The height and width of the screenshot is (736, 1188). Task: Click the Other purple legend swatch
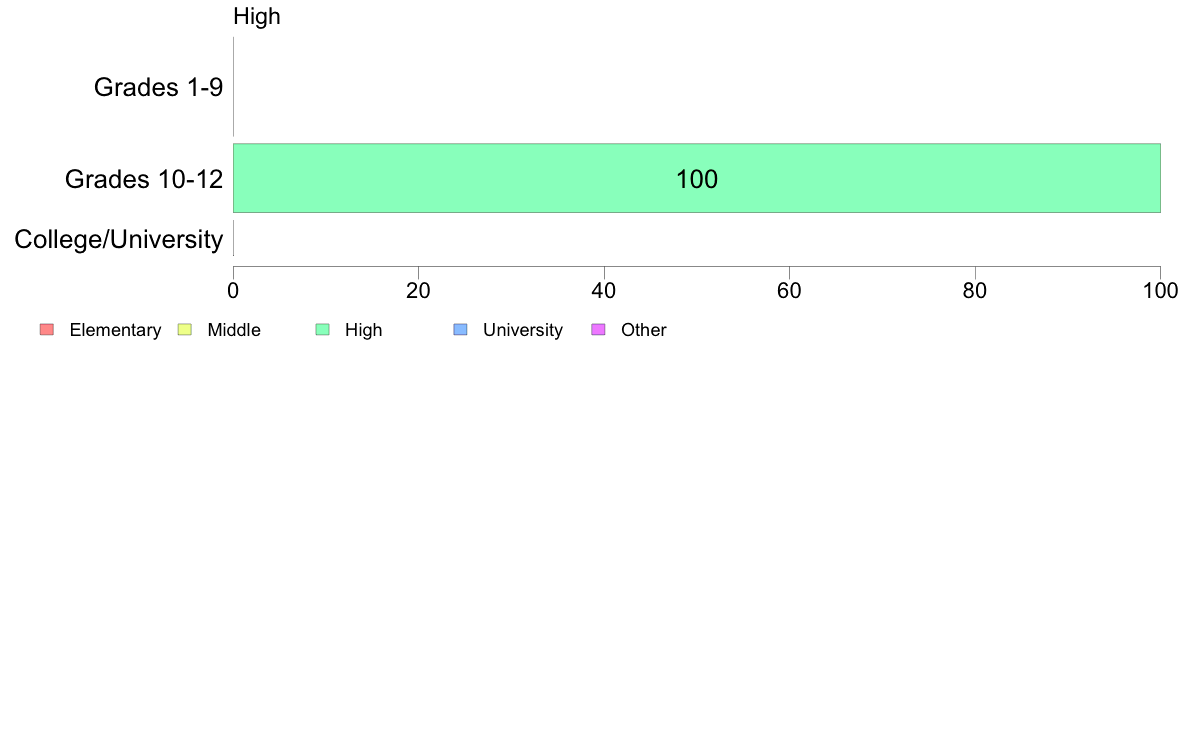click(598, 330)
